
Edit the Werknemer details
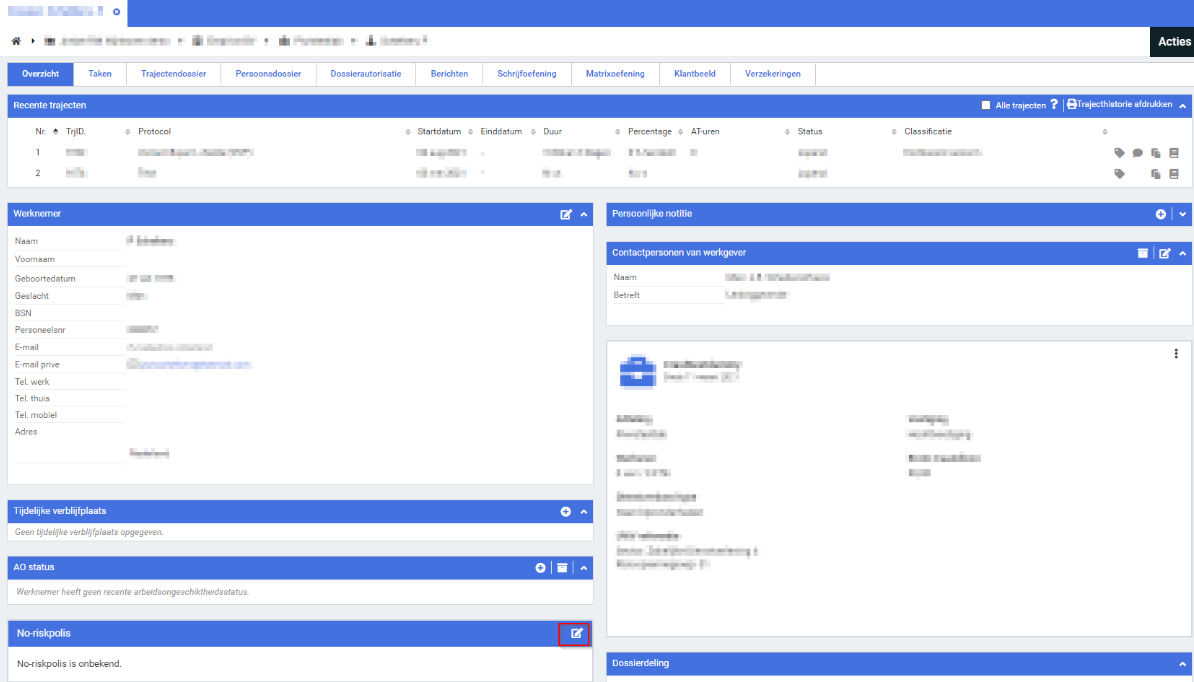[566, 214]
